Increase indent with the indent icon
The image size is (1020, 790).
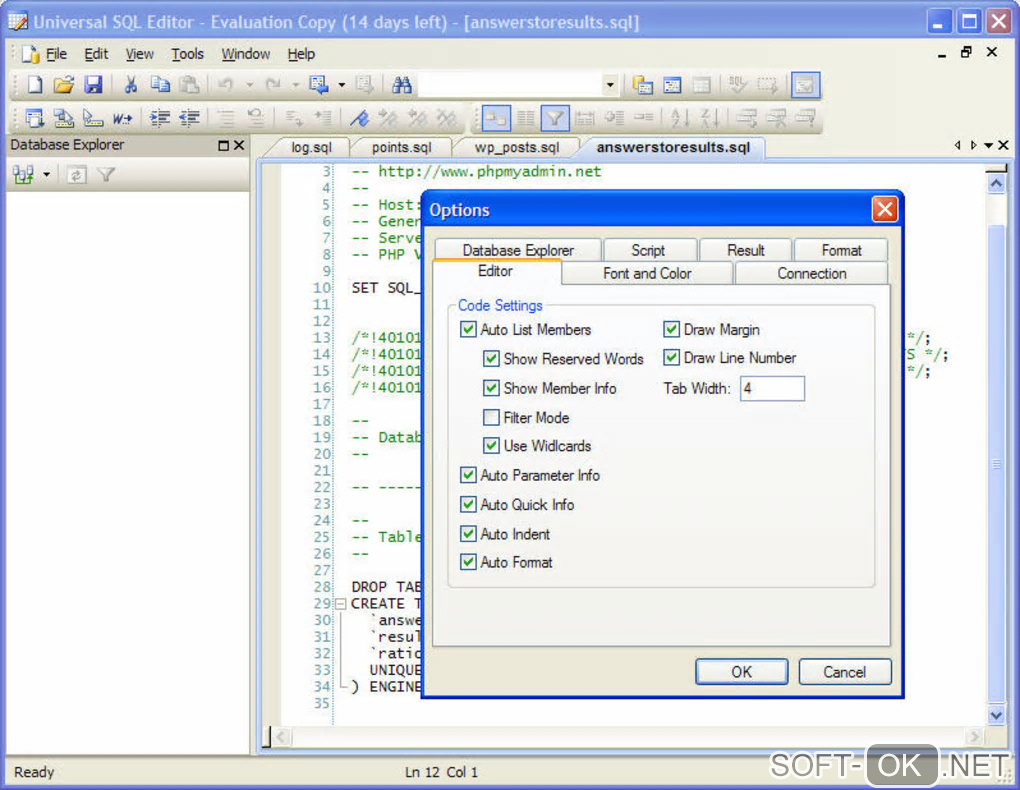[x=159, y=118]
